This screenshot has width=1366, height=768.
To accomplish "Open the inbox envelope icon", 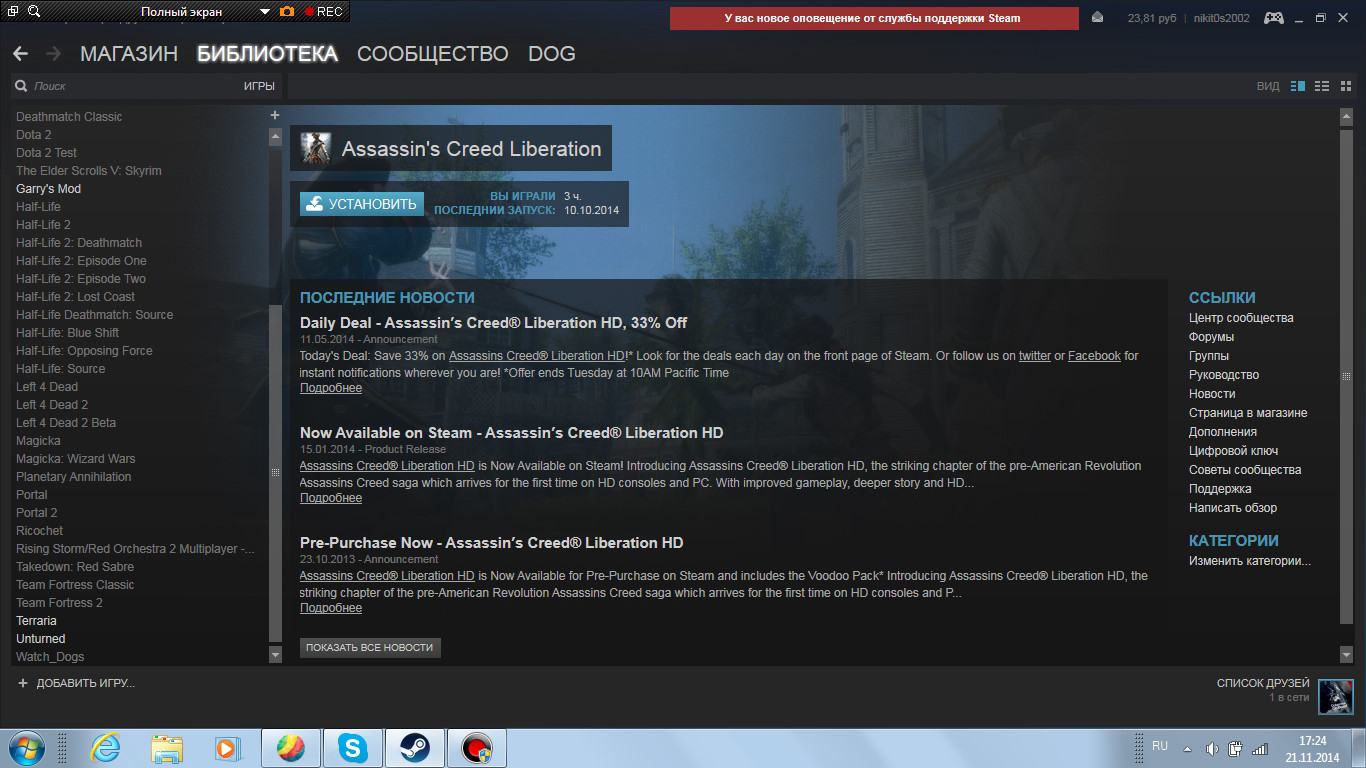I will click(x=1098, y=18).
